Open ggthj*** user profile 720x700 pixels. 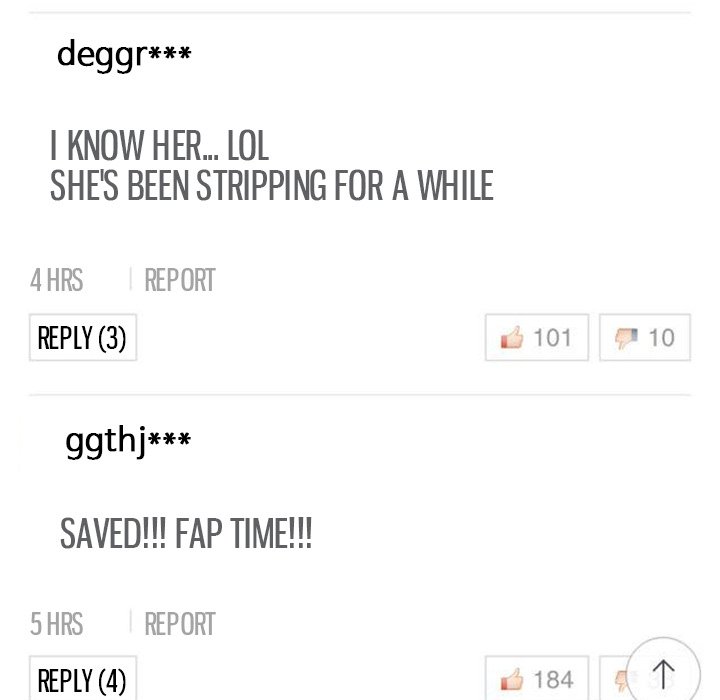tap(128, 441)
